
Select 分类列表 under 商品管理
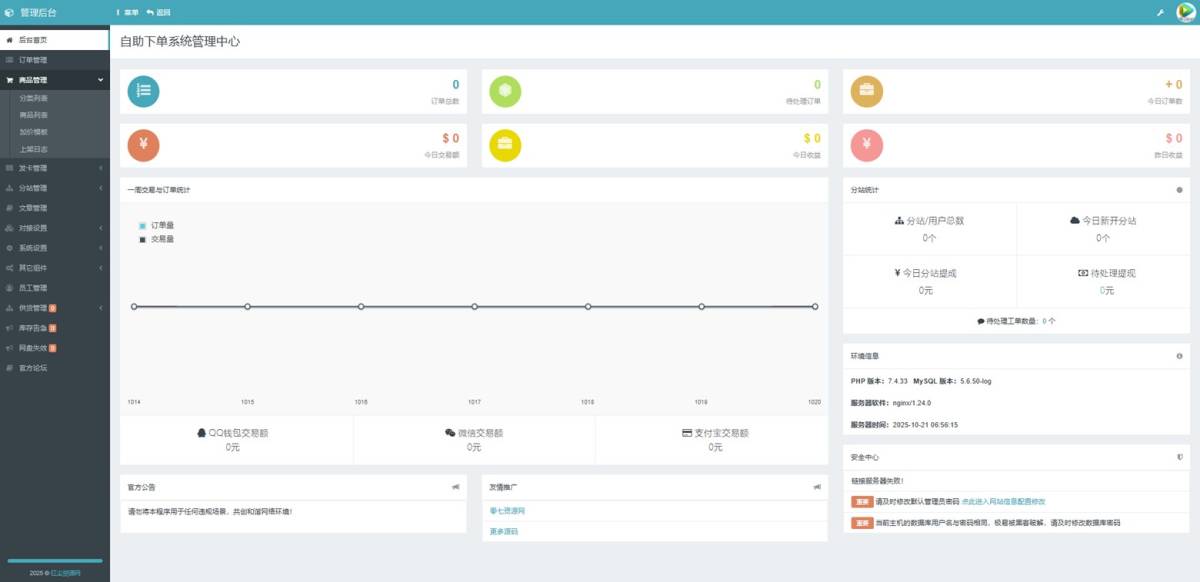pos(33,98)
